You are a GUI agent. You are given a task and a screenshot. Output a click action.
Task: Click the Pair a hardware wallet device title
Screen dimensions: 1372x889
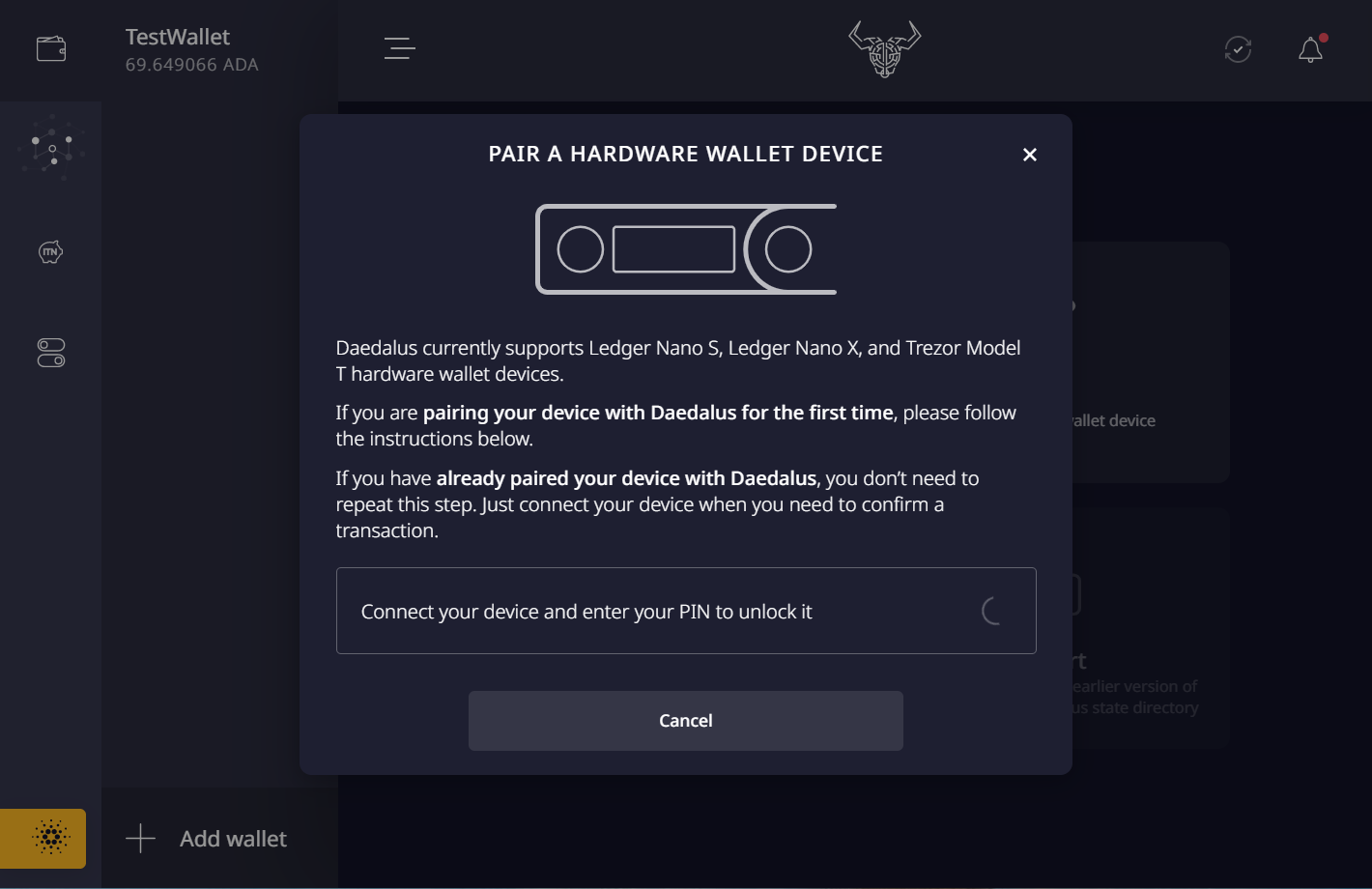[x=686, y=154]
